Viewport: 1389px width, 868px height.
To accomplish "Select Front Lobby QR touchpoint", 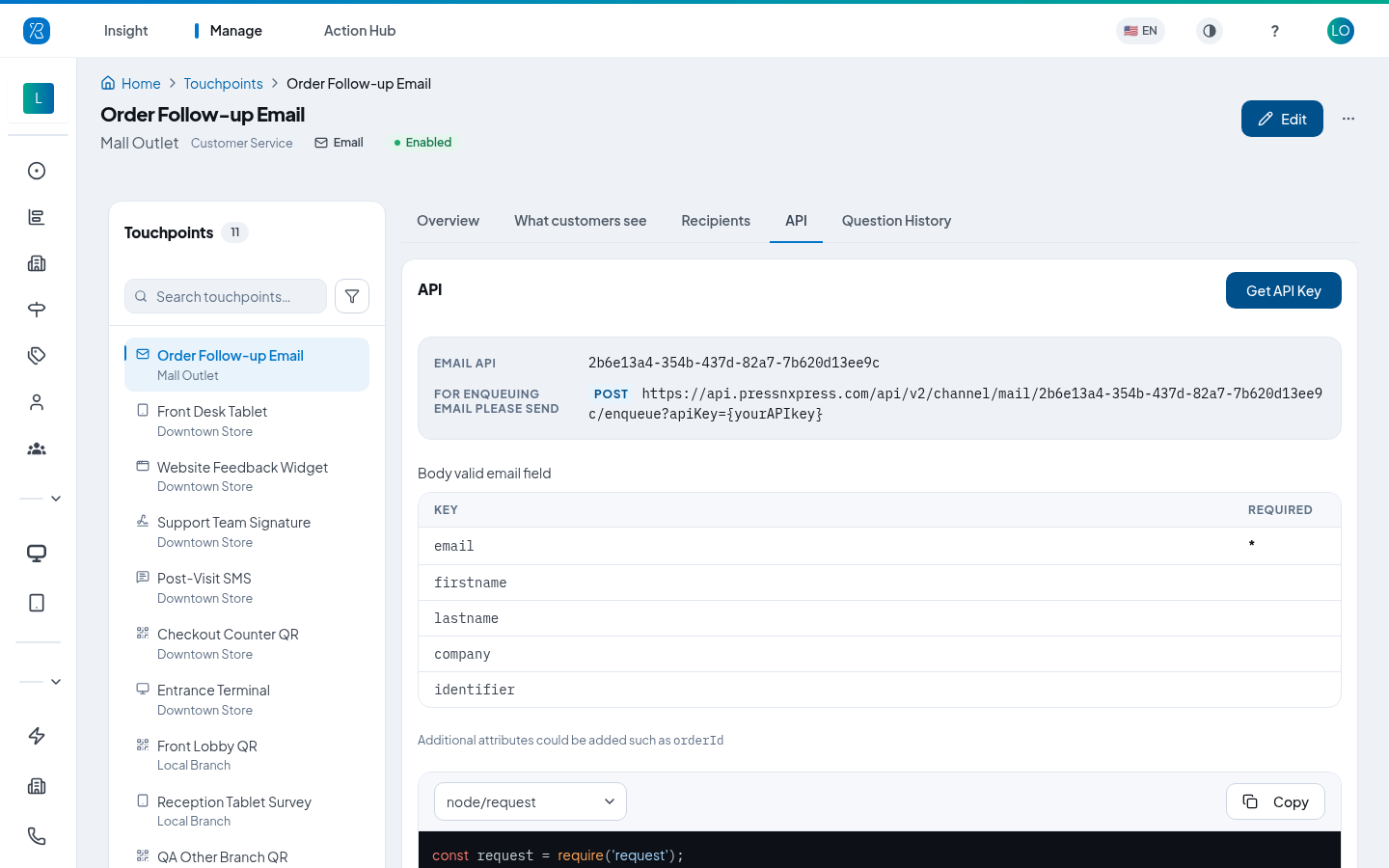I will pyautogui.click(x=247, y=755).
